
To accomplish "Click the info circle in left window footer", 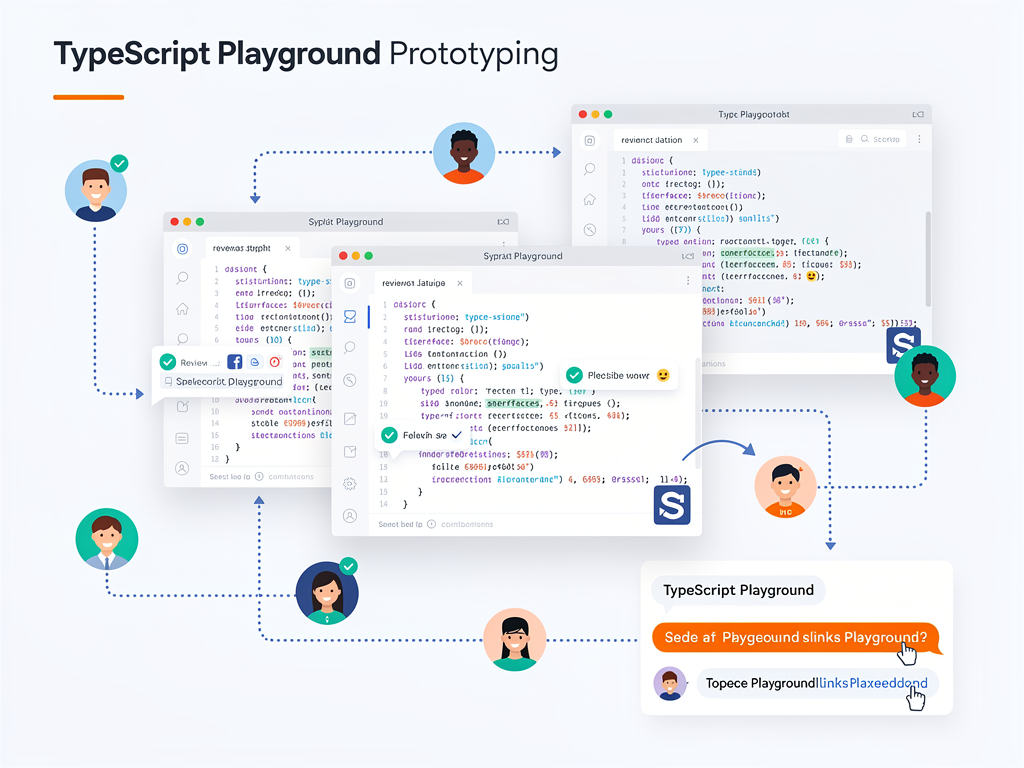I will pyautogui.click(x=259, y=477).
